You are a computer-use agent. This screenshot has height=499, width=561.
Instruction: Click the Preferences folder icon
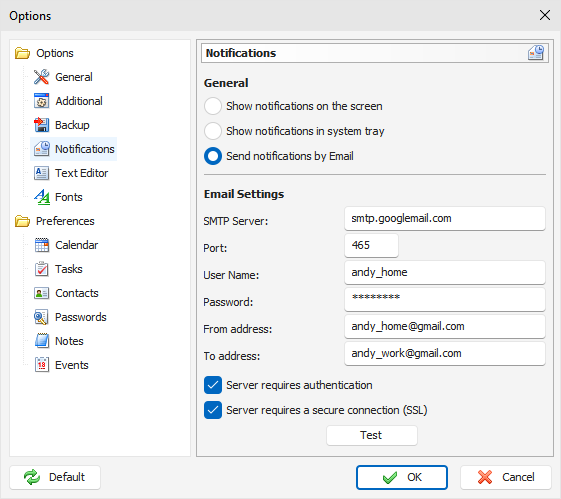click(x=22, y=221)
